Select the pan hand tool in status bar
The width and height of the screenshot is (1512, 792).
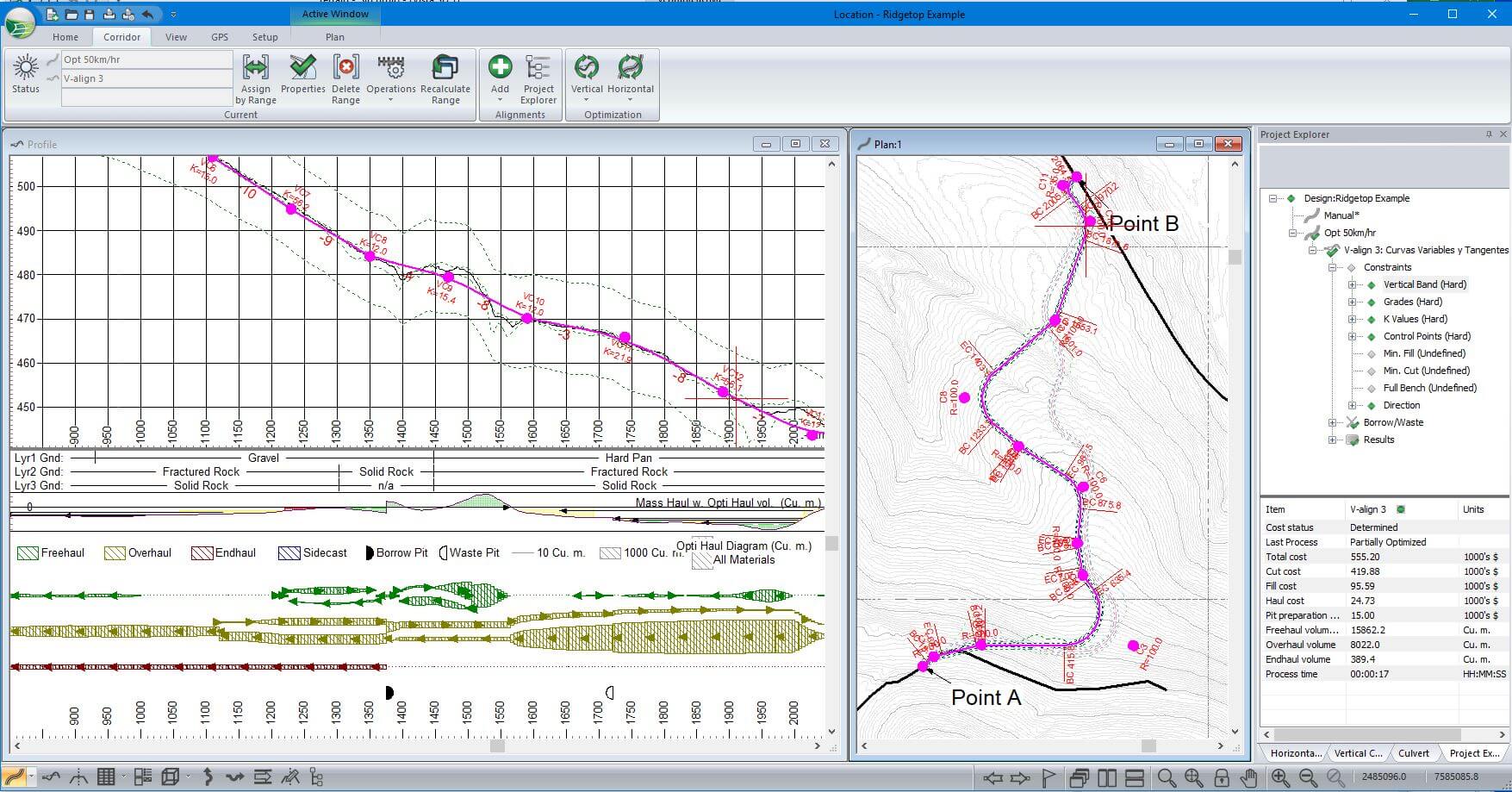(1248, 777)
